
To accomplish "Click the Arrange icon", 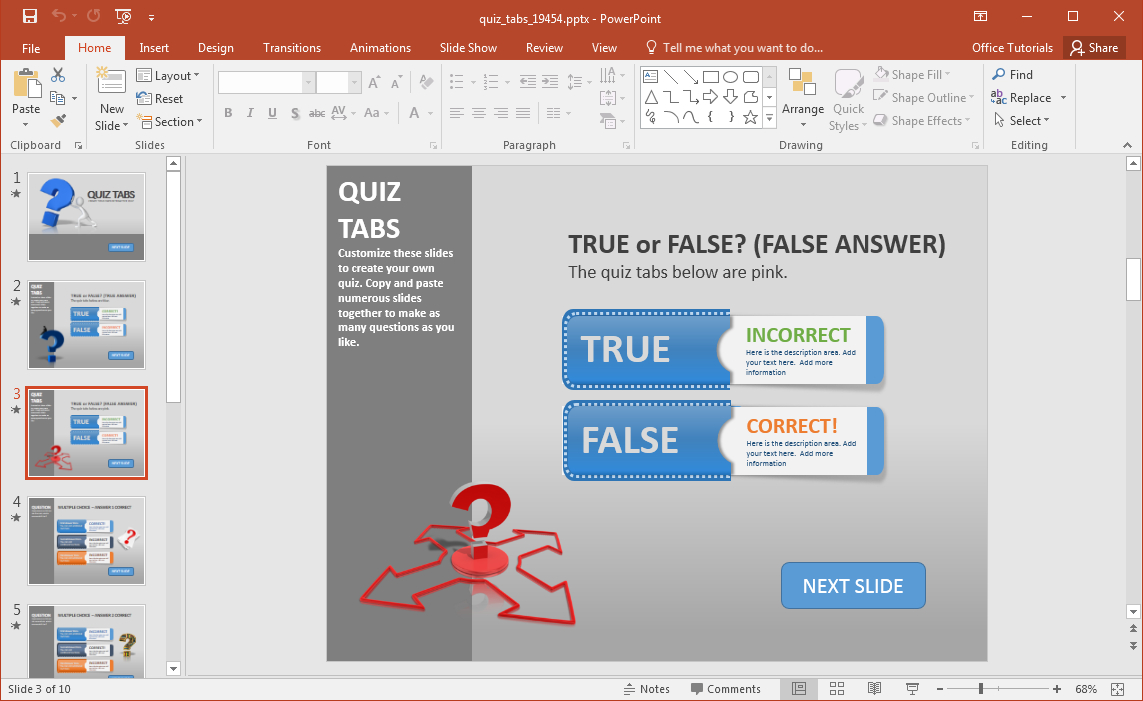I will click(x=803, y=83).
